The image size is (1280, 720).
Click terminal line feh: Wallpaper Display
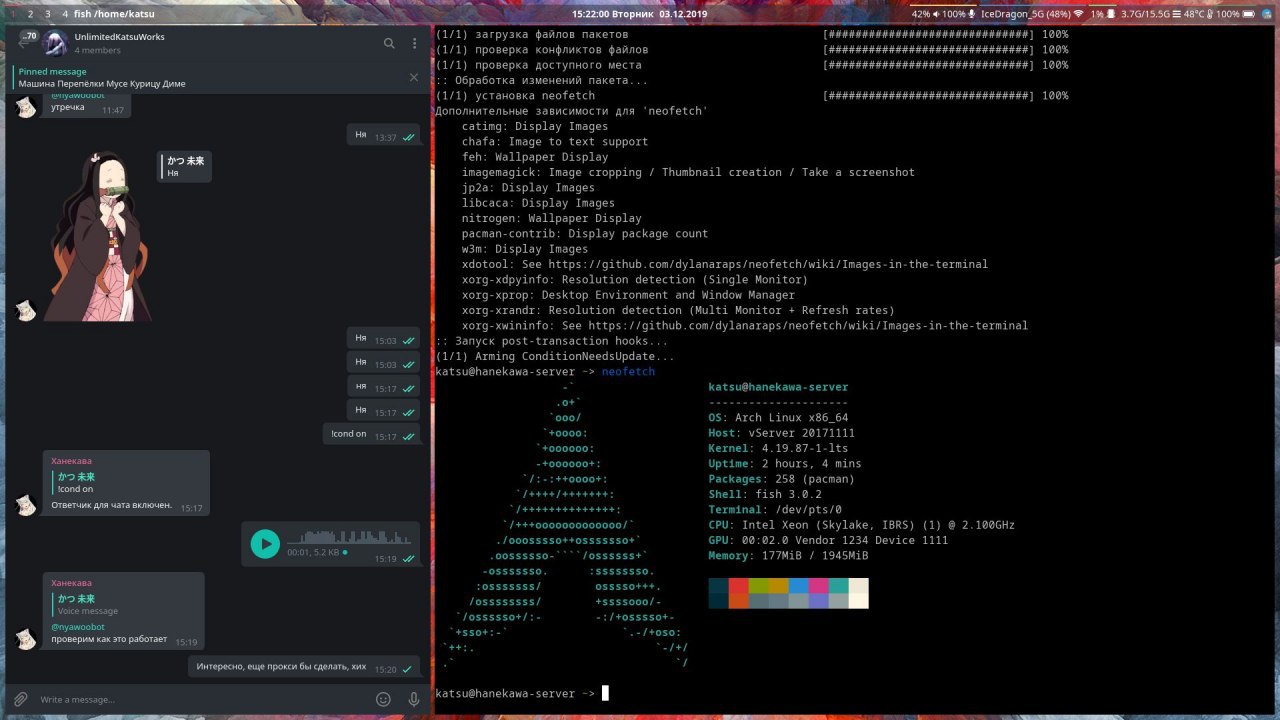535,157
